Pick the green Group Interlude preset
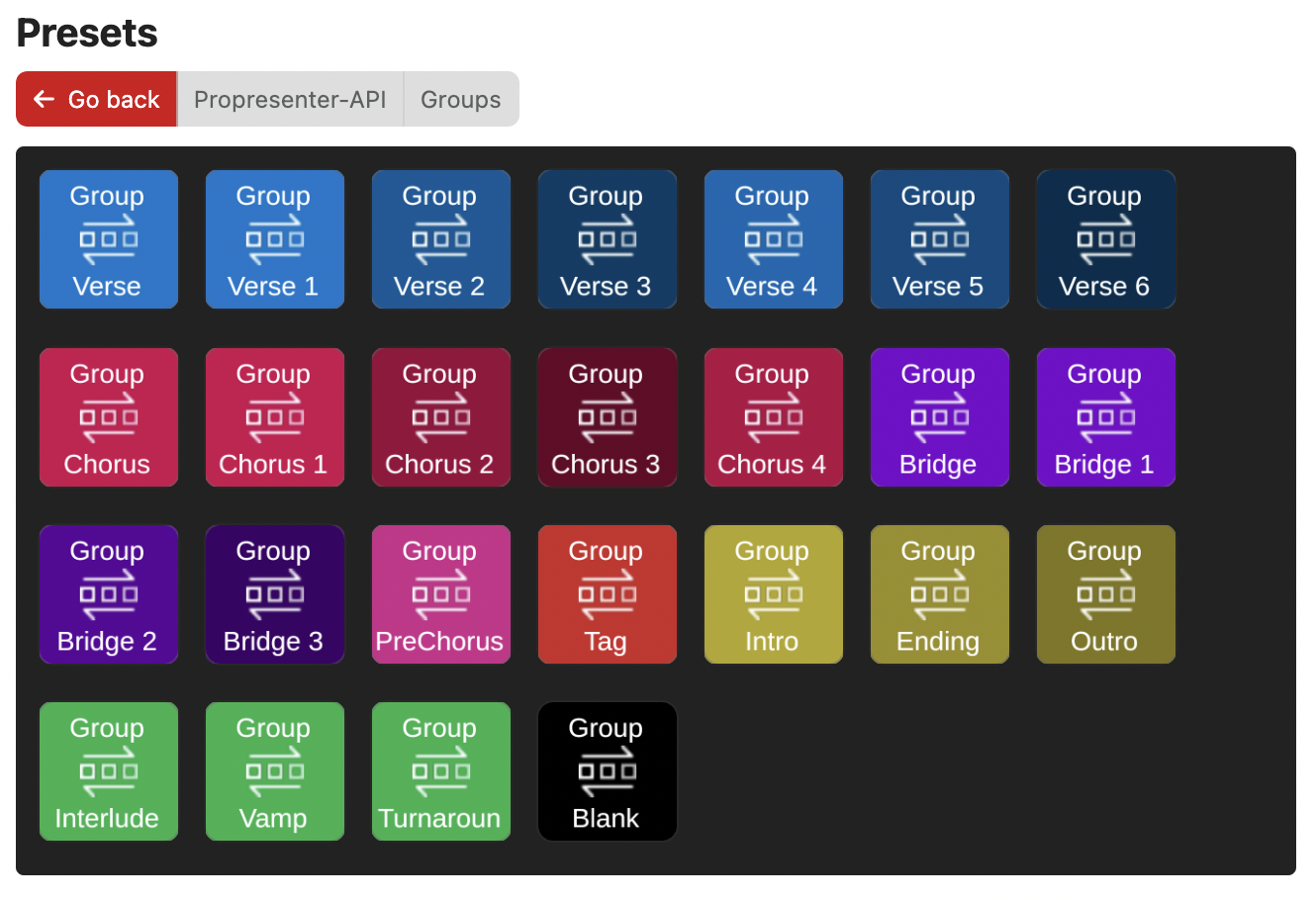Viewport: 1316px width, 900px height. [x=109, y=771]
